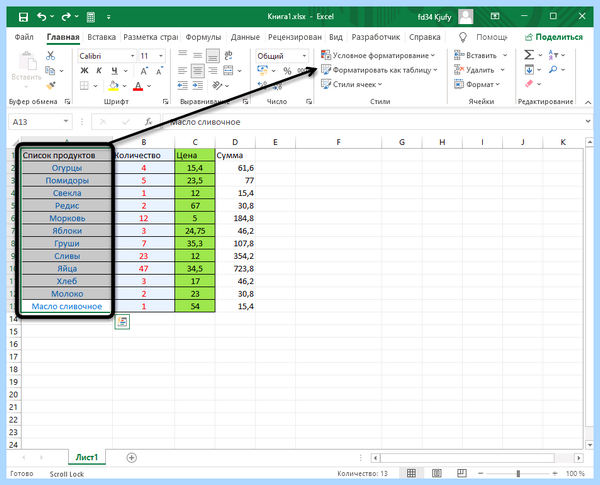Open the AutoSum function
Viewport: 600px width, 485px height.
tap(529, 55)
